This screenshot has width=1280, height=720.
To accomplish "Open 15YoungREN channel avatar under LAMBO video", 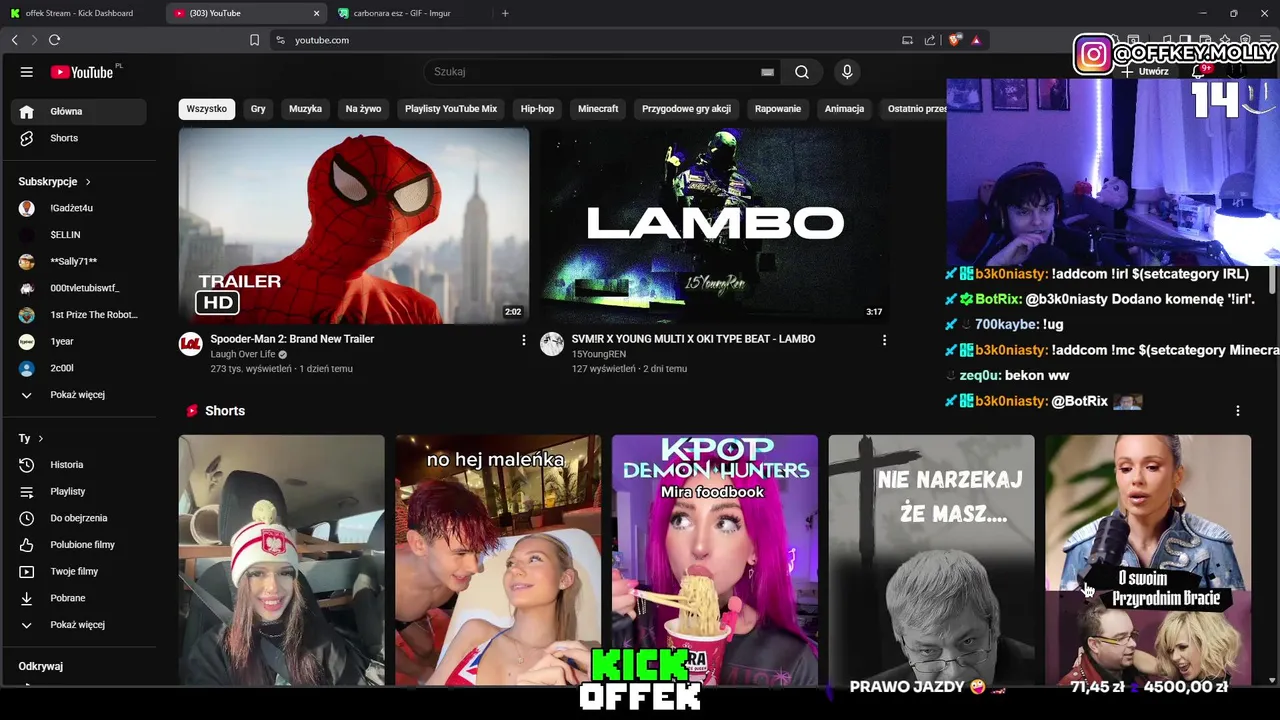I will pyautogui.click(x=552, y=344).
